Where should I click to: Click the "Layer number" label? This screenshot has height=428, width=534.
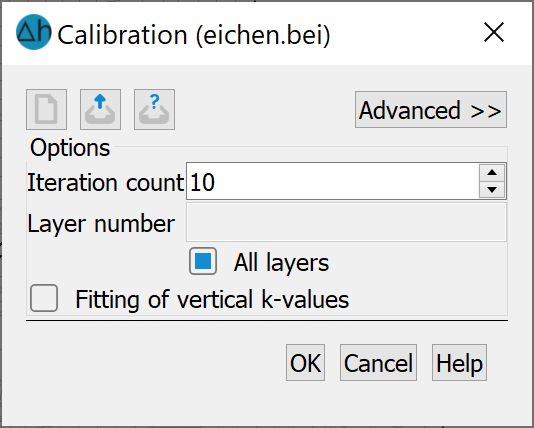tap(101, 224)
